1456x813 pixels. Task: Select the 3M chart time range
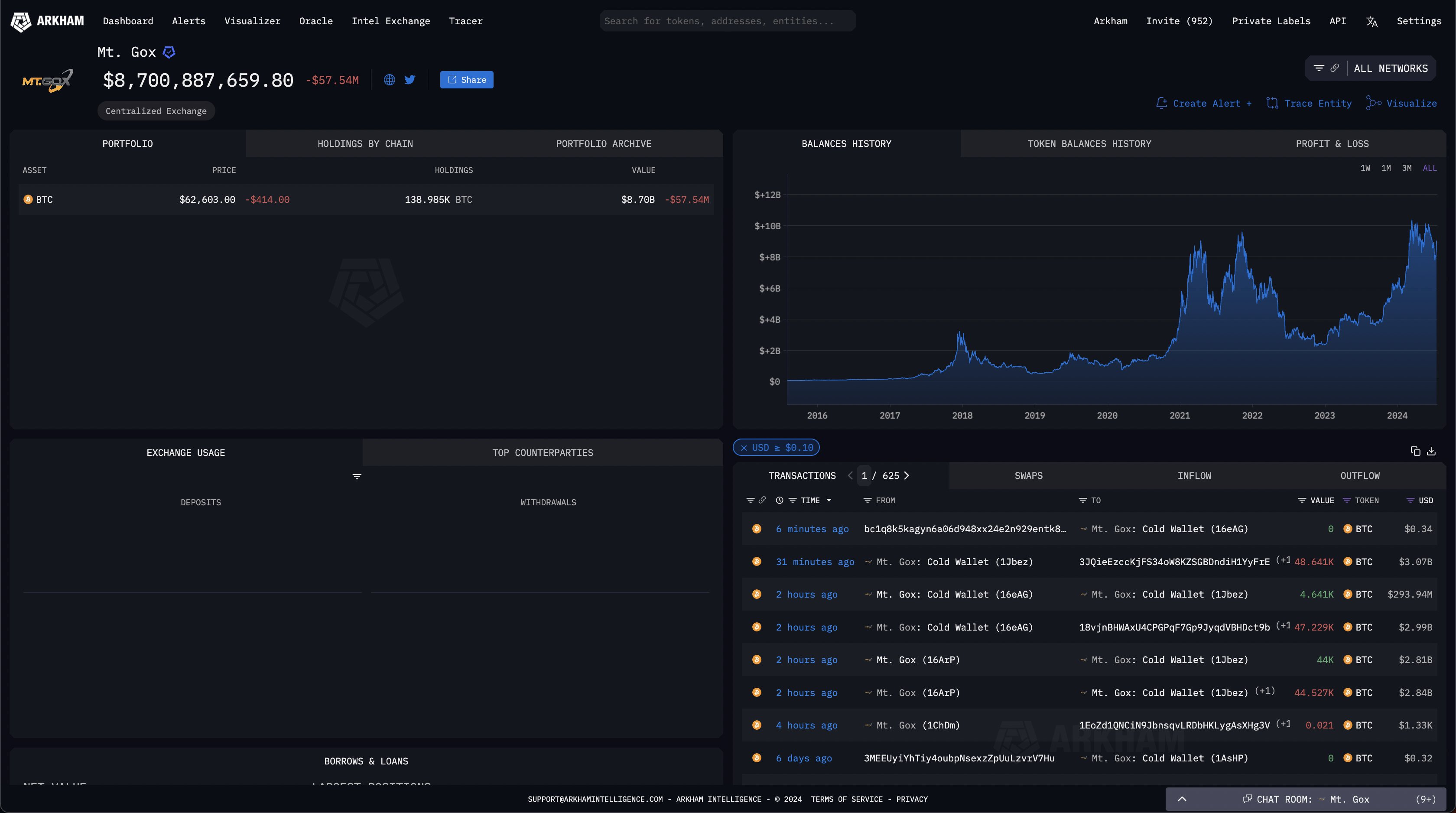click(x=1407, y=169)
